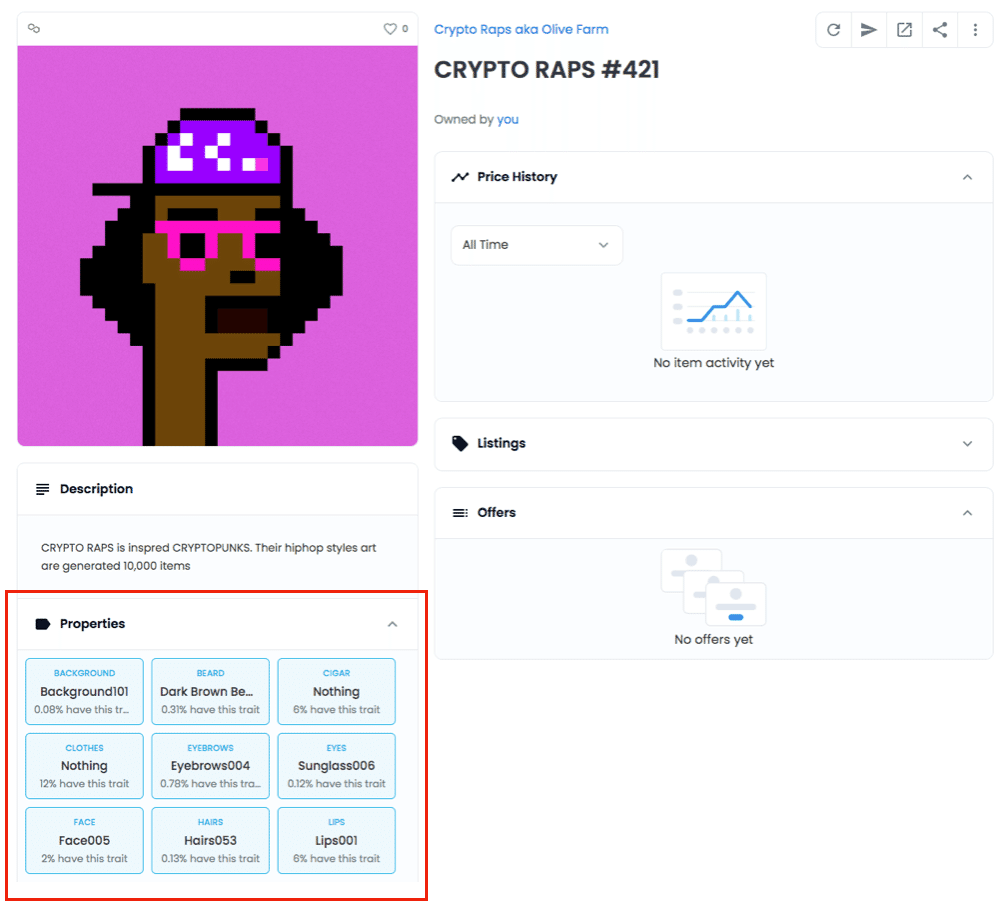Select the Lips001 property card
Screen dimensions: 1004x906
[337, 840]
